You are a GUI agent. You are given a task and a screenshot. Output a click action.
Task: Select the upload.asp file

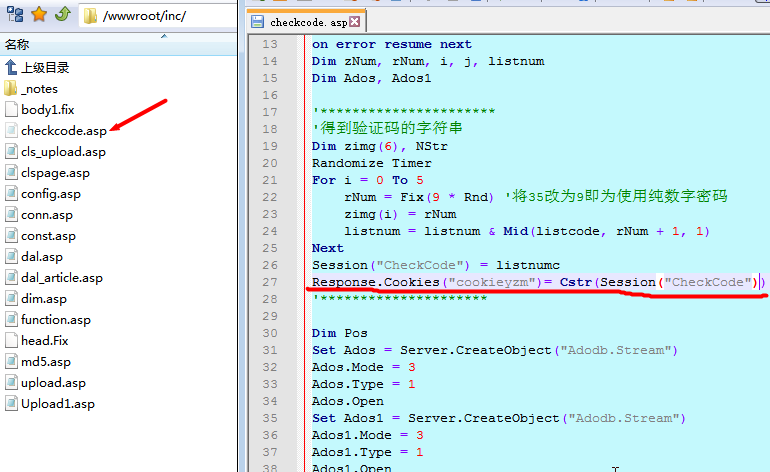53,383
